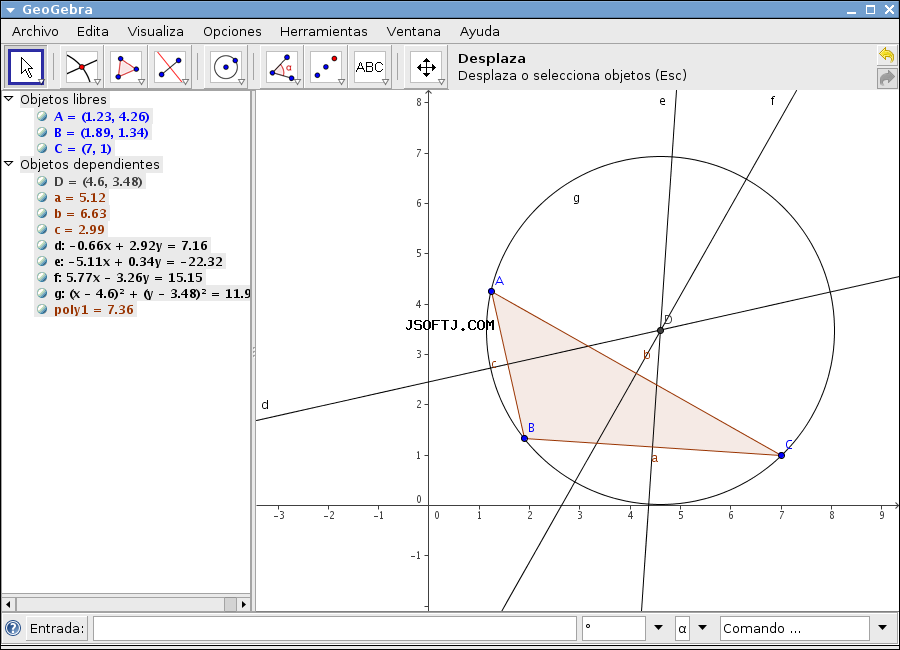The height and width of the screenshot is (650, 900).
Task: Select the move graphics view tool
Action: (x=426, y=67)
